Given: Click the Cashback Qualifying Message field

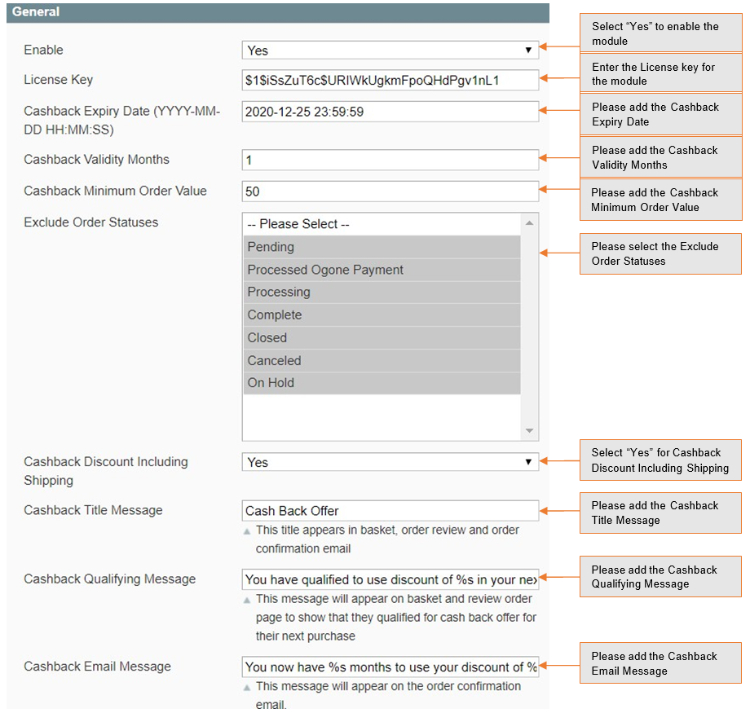Looking at the screenshot, I should pos(390,579).
